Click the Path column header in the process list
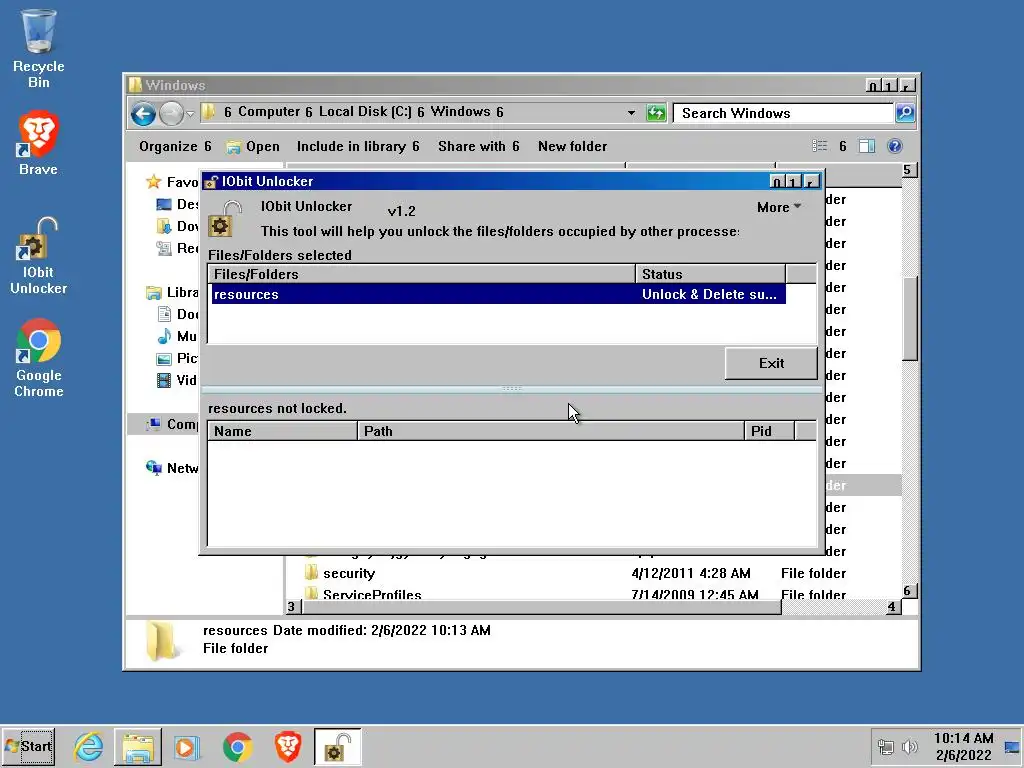Image resolution: width=1024 pixels, height=768 pixels. 551,431
